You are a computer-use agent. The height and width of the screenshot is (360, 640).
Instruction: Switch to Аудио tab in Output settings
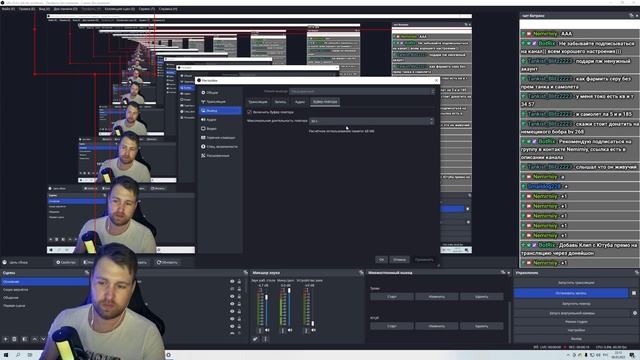pyautogui.click(x=300, y=102)
